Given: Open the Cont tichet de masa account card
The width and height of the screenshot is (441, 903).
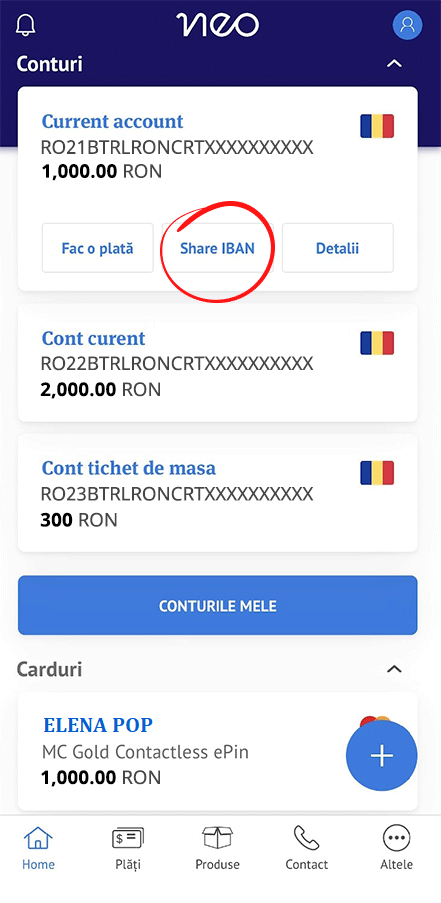Looking at the screenshot, I should click(x=218, y=493).
